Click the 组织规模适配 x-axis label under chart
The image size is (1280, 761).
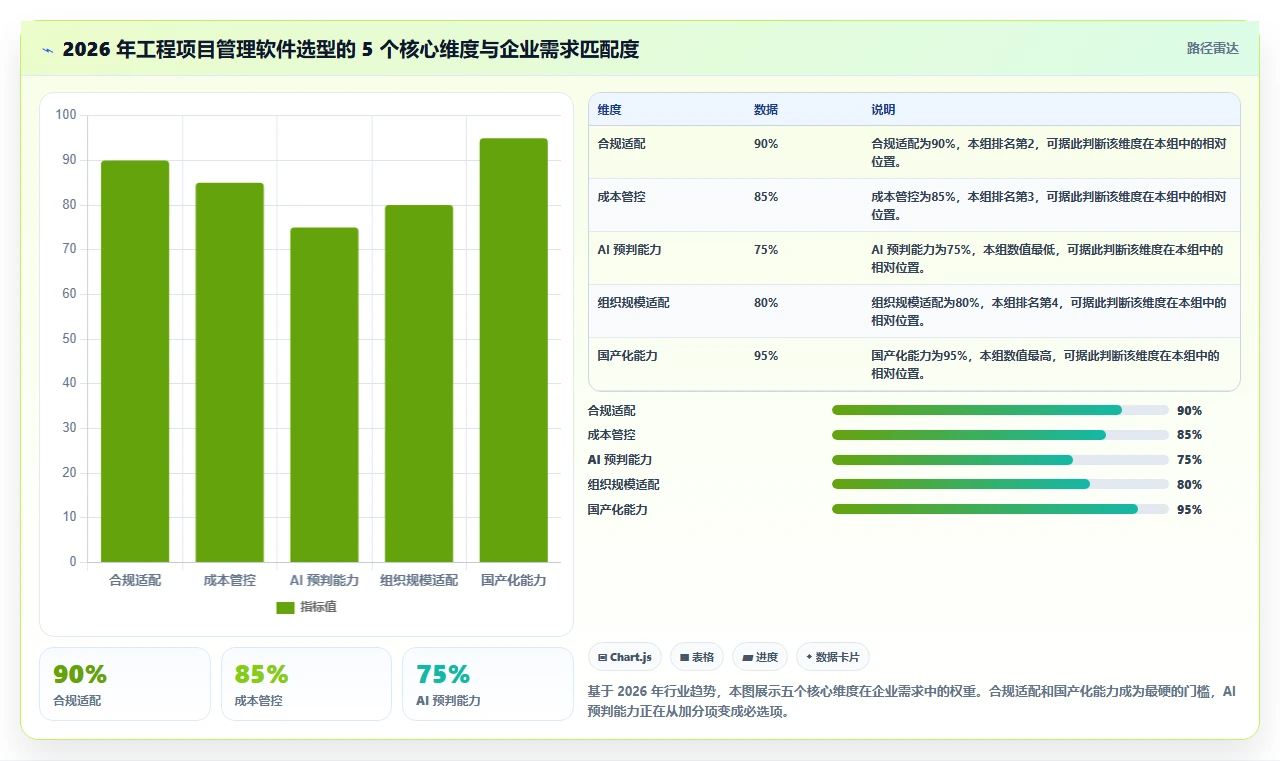click(x=419, y=580)
